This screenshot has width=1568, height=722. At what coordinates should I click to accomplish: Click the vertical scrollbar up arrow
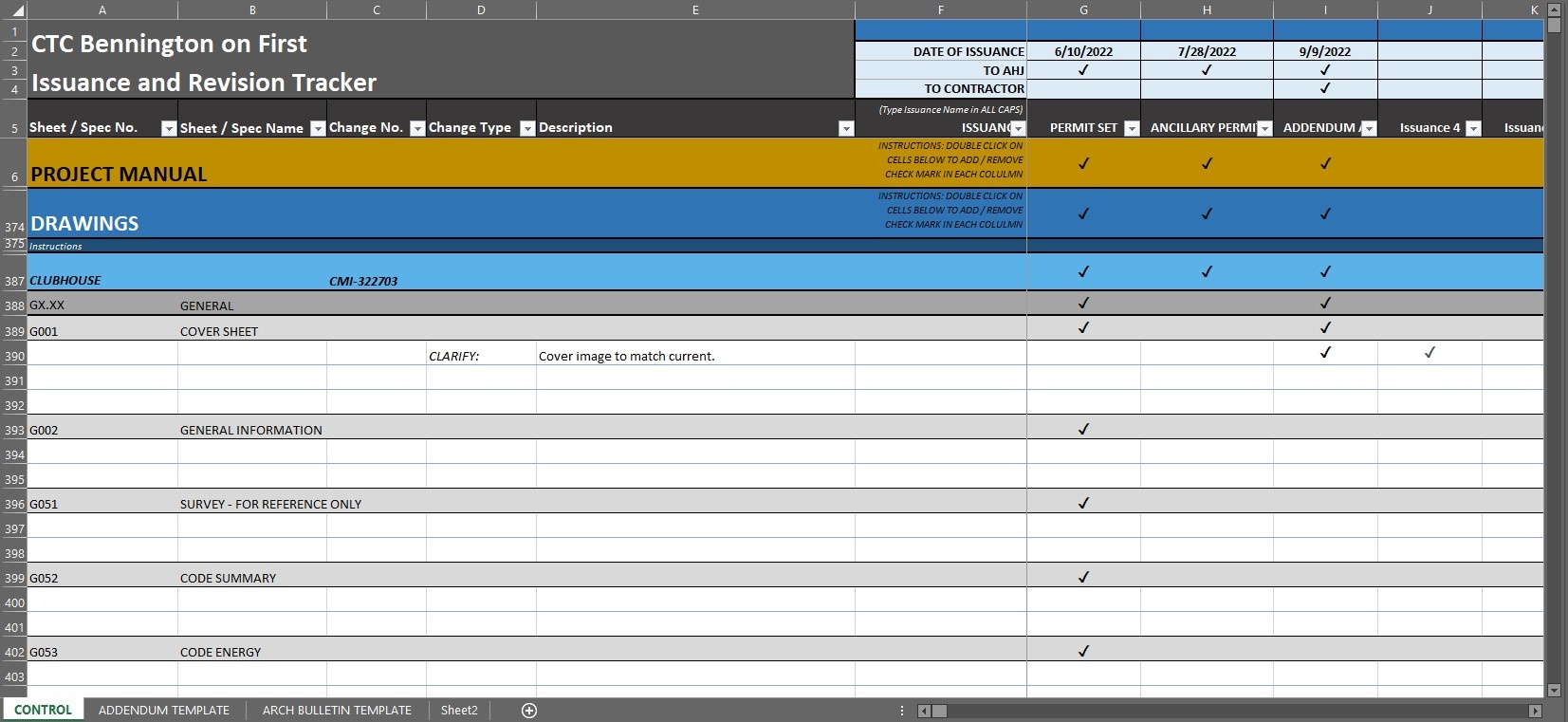pos(1554,9)
